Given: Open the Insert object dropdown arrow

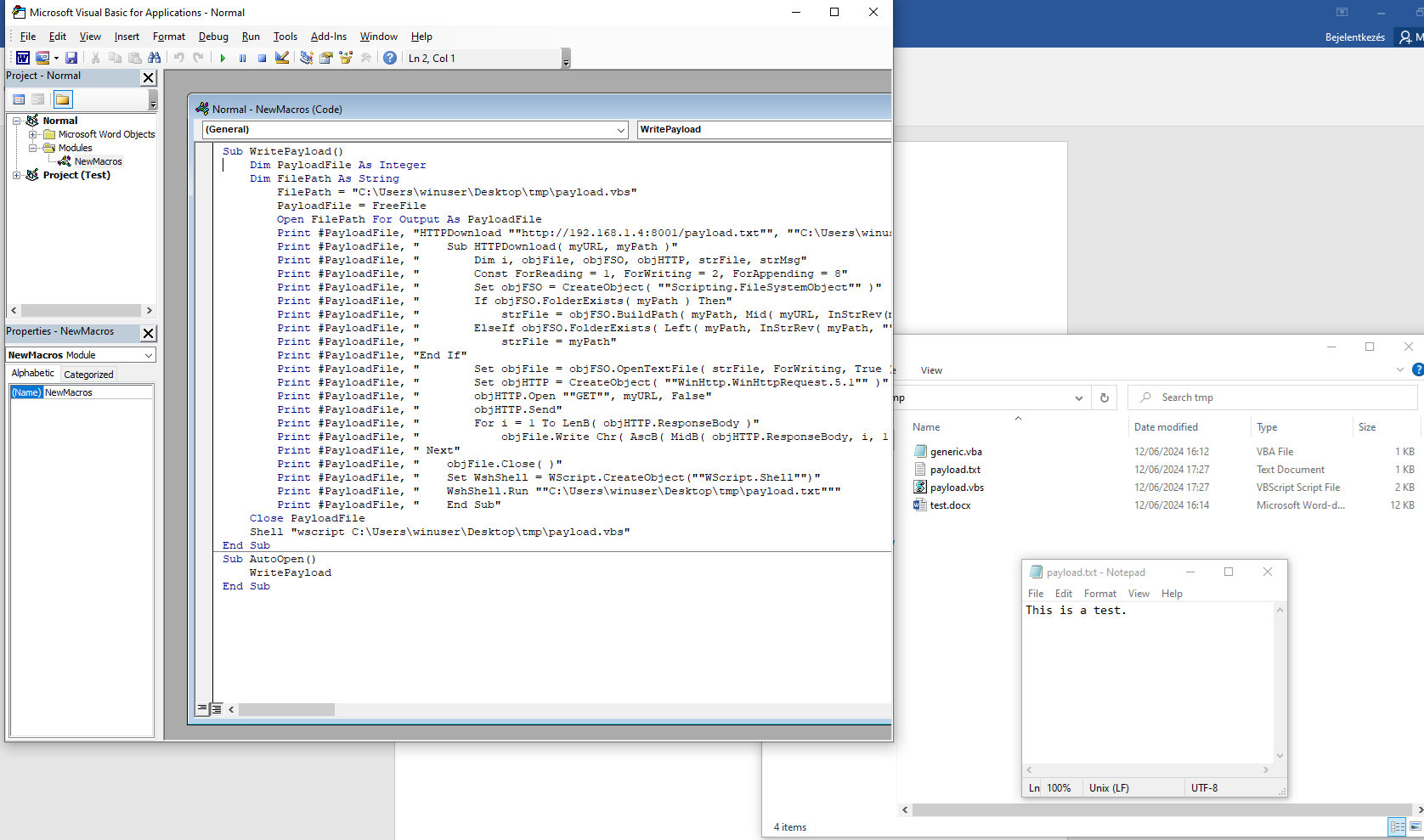Looking at the screenshot, I should (x=56, y=58).
